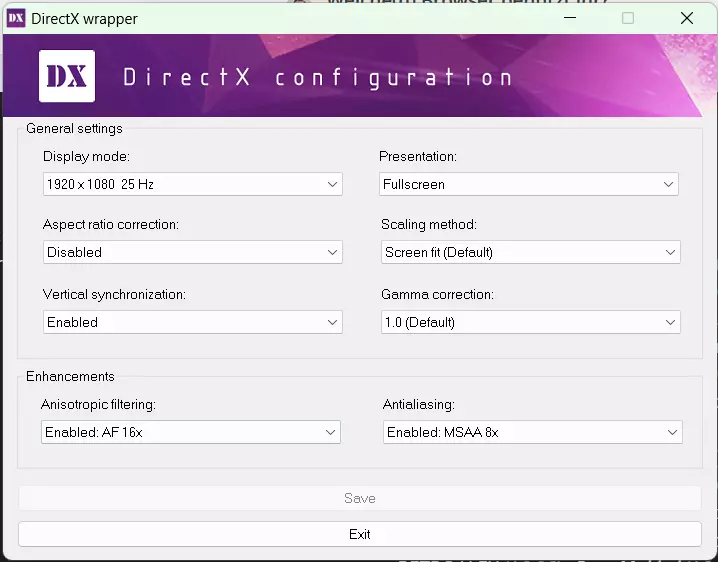The image size is (718, 562).
Task: Click the 'General settings' group label
Action: pyautogui.click(x=74, y=128)
